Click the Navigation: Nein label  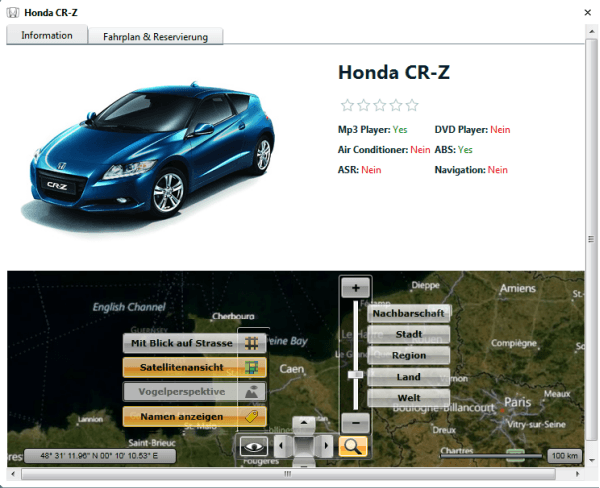[x=471, y=170]
